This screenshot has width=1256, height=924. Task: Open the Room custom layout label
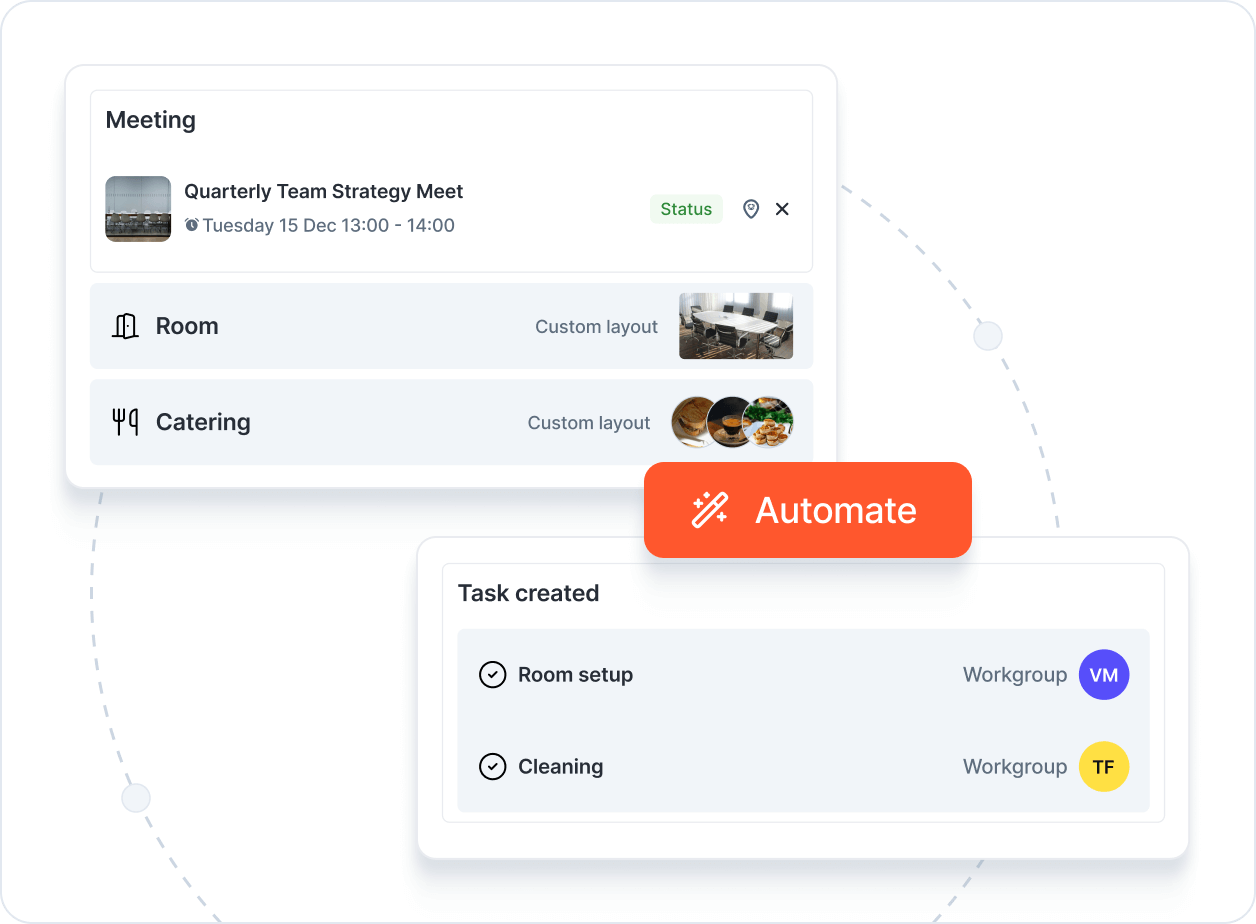click(596, 327)
